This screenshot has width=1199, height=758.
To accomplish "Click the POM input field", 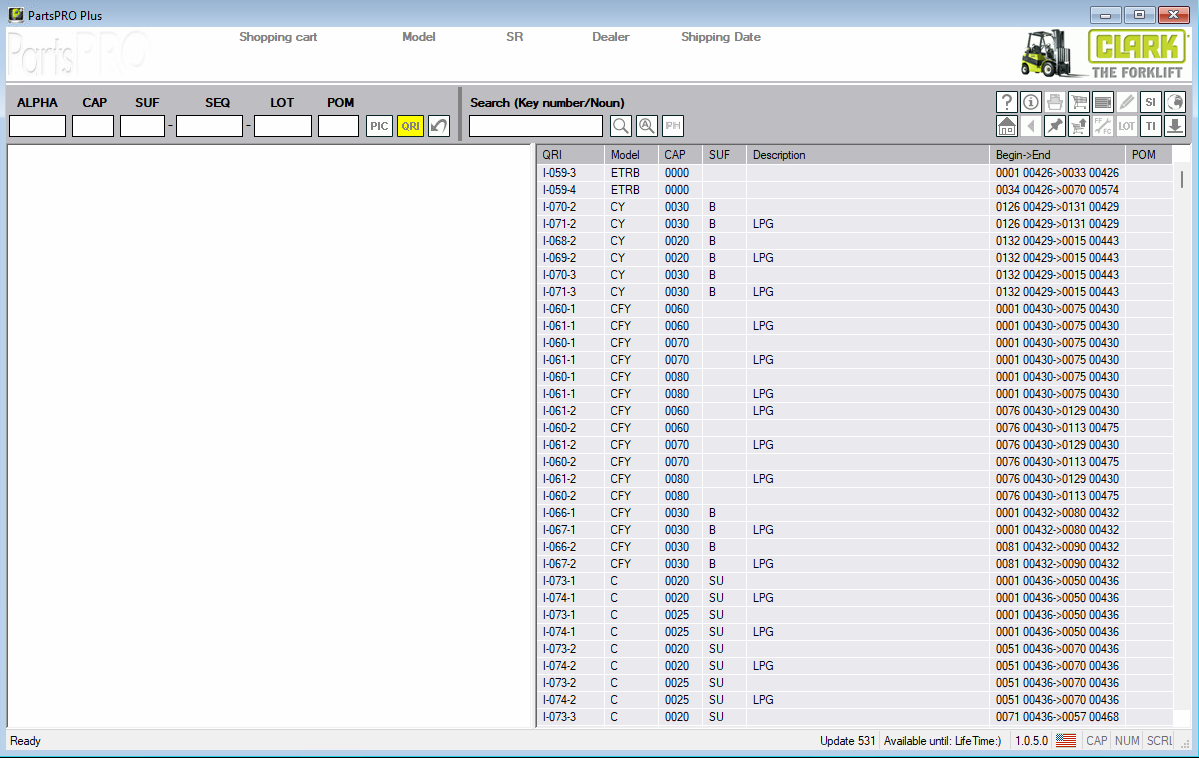I will click(339, 126).
